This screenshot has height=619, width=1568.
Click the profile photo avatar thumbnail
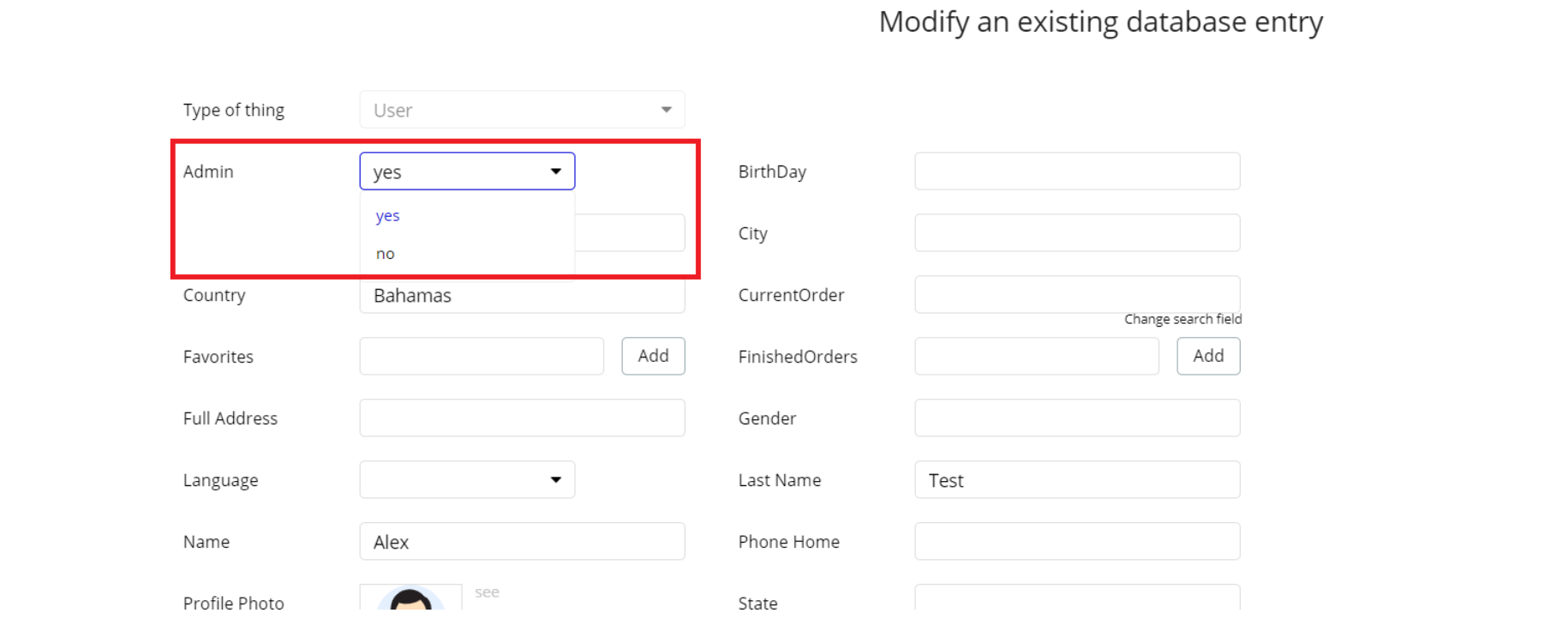pyautogui.click(x=410, y=598)
